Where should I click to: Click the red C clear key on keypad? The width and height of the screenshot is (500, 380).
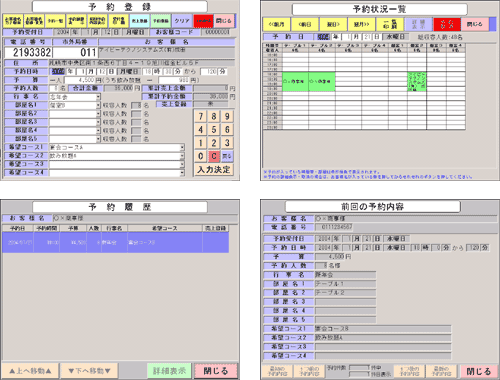pos(214,156)
